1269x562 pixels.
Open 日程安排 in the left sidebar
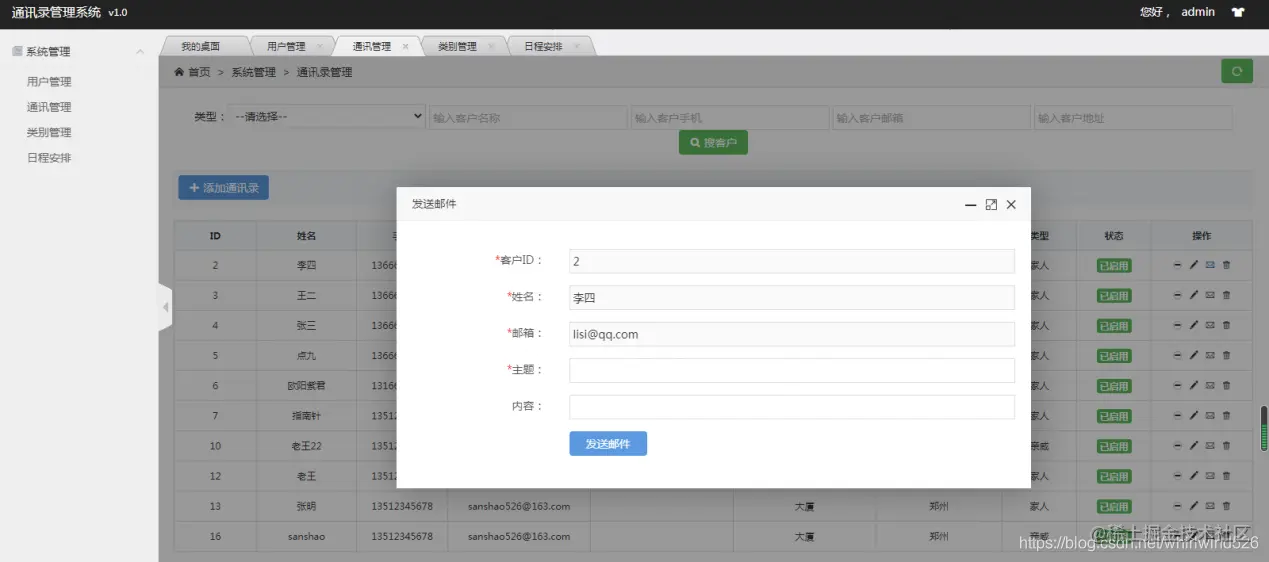pos(49,158)
